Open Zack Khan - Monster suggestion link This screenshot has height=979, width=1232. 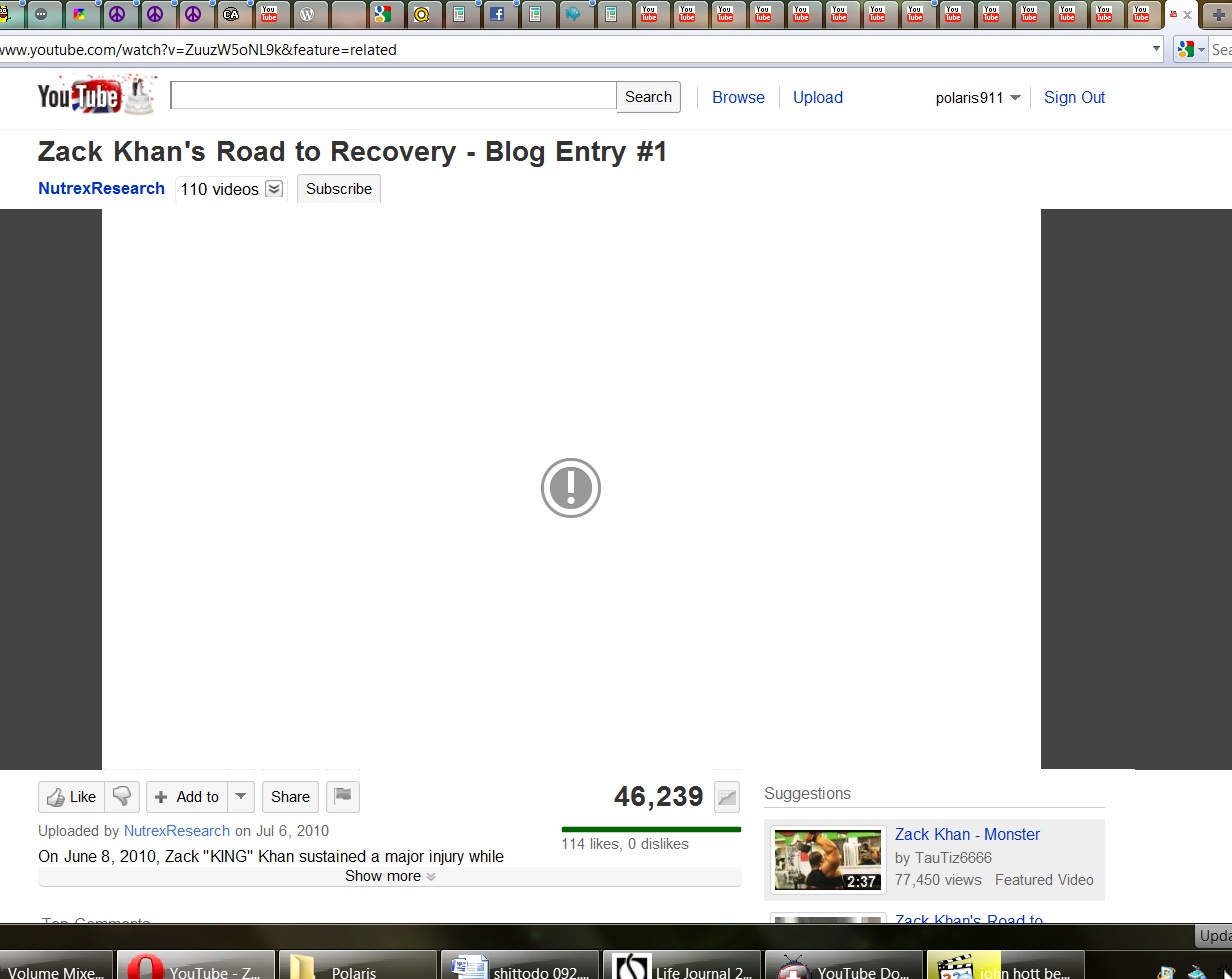pyautogui.click(x=967, y=834)
